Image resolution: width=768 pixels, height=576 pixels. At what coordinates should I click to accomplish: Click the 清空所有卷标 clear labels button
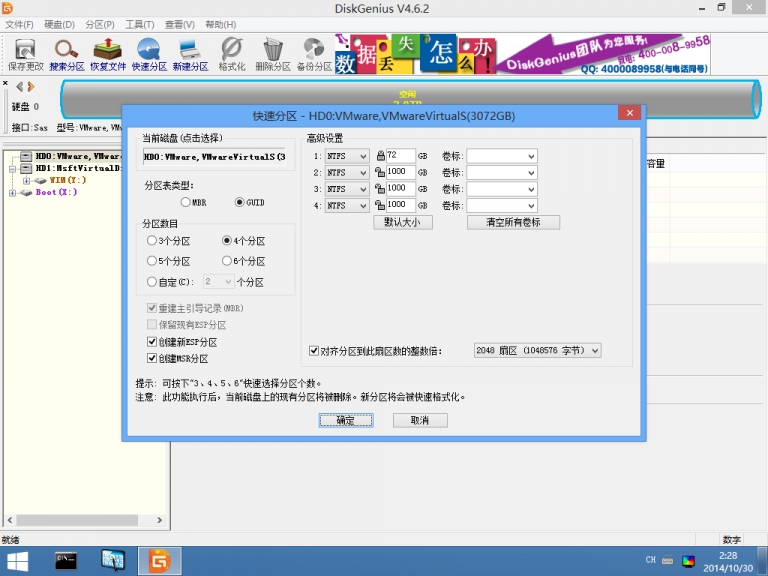(513, 222)
